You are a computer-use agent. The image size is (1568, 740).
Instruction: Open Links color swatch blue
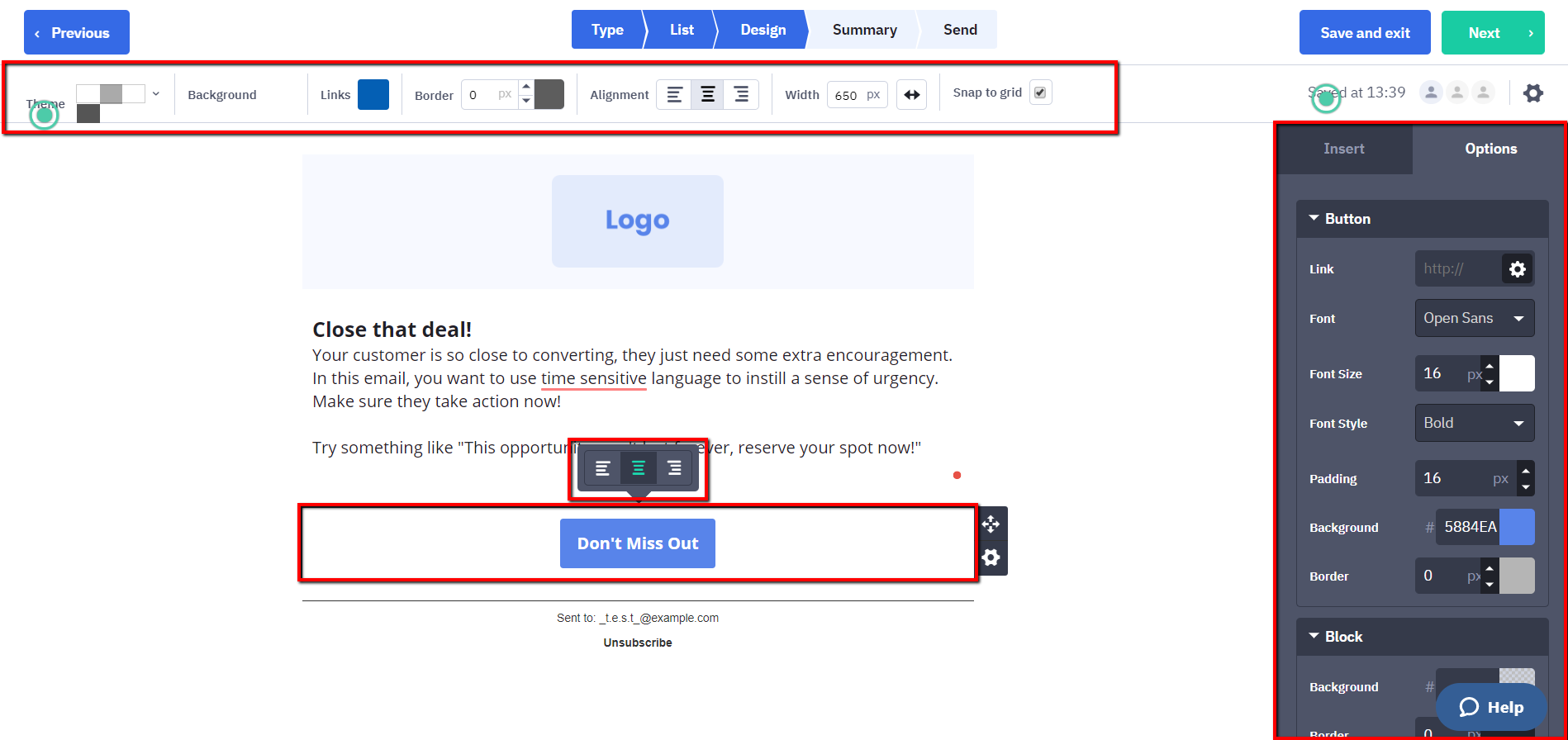(373, 95)
